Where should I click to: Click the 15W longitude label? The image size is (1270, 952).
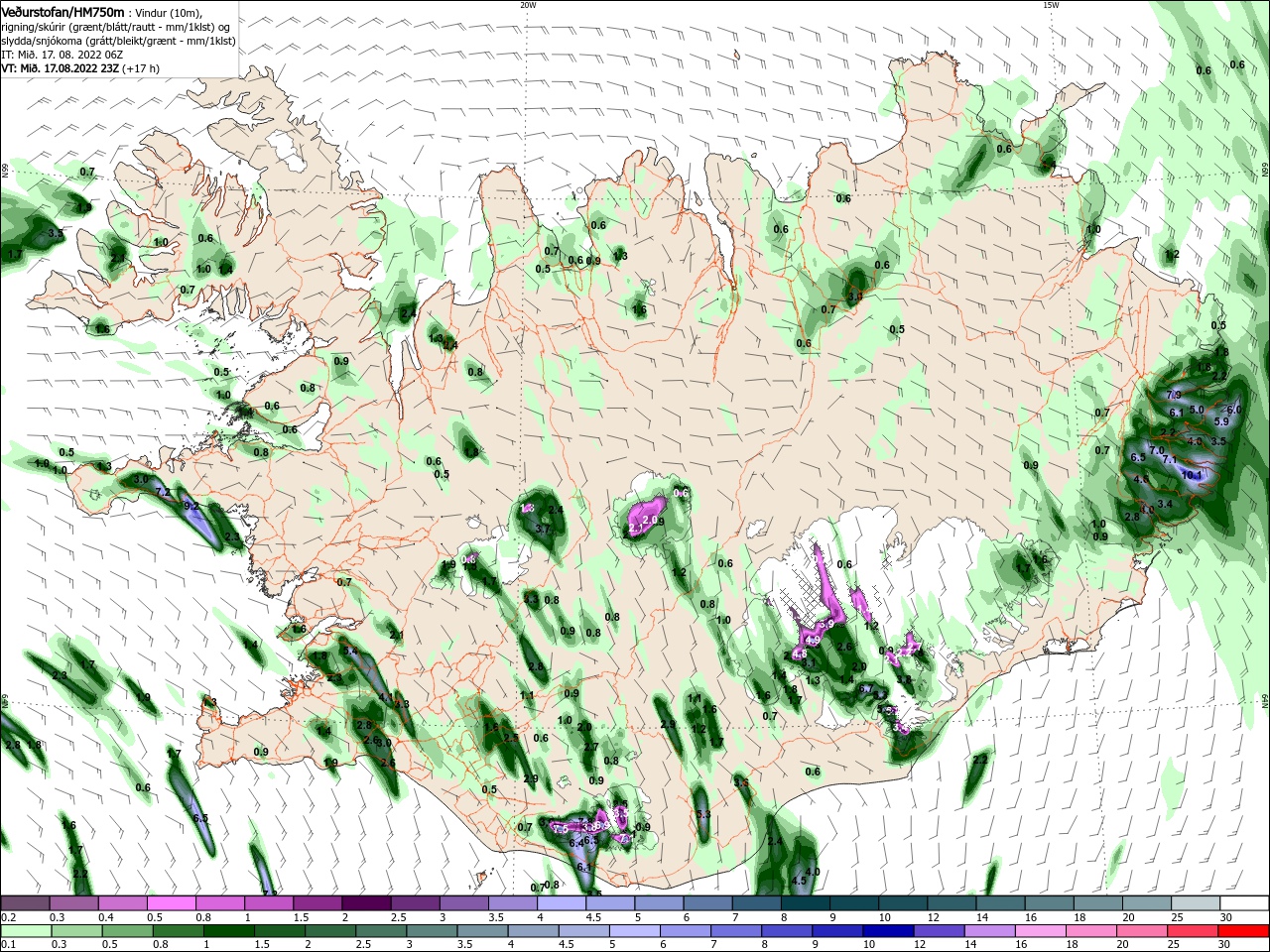click(1051, 4)
